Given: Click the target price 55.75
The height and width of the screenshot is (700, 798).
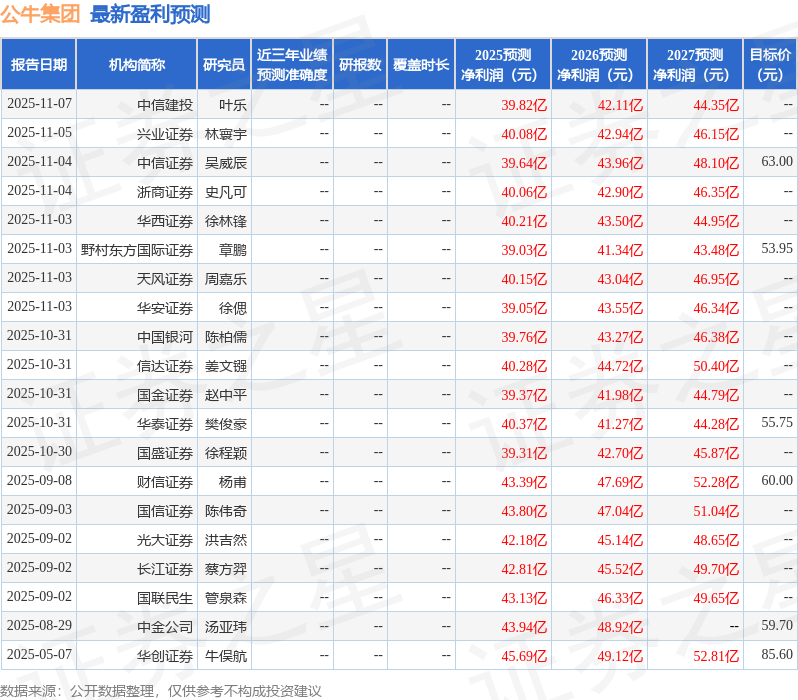Looking at the screenshot, I should click(x=777, y=423).
